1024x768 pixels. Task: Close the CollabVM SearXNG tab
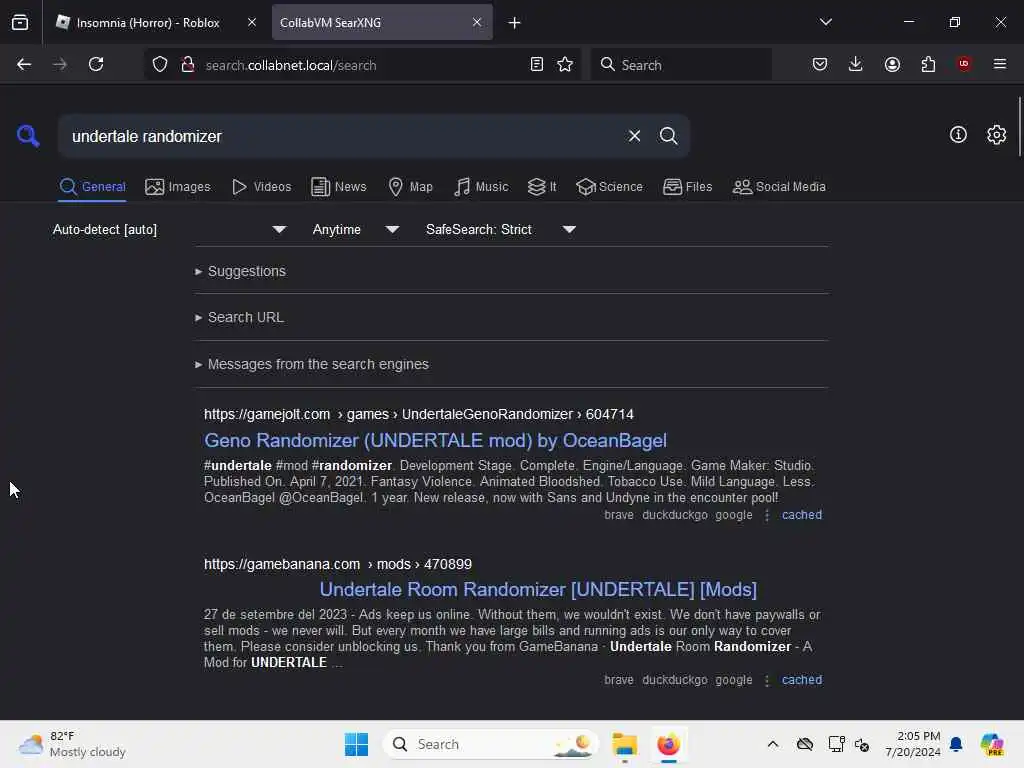(477, 22)
